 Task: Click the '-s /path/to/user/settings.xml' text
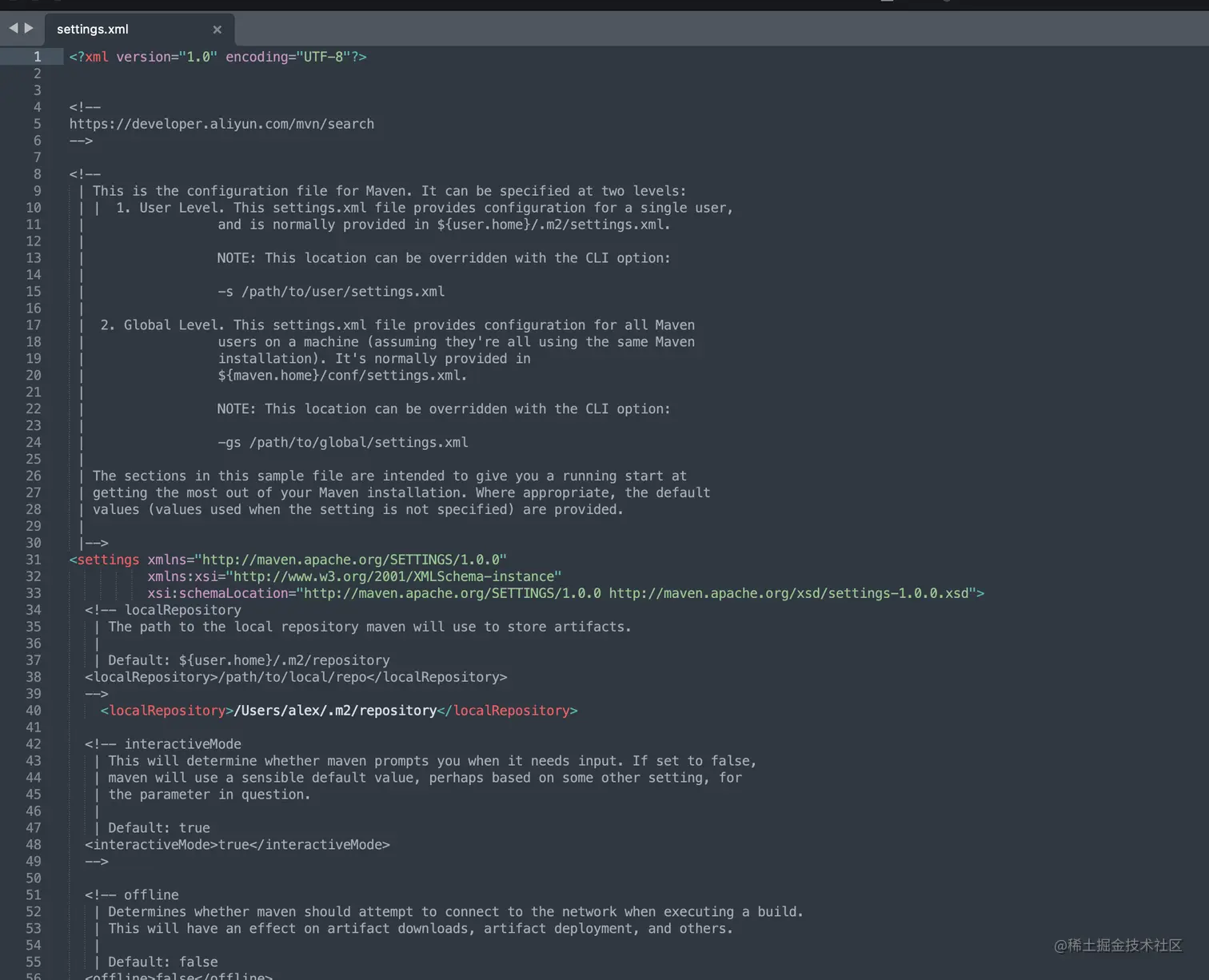[331, 292]
